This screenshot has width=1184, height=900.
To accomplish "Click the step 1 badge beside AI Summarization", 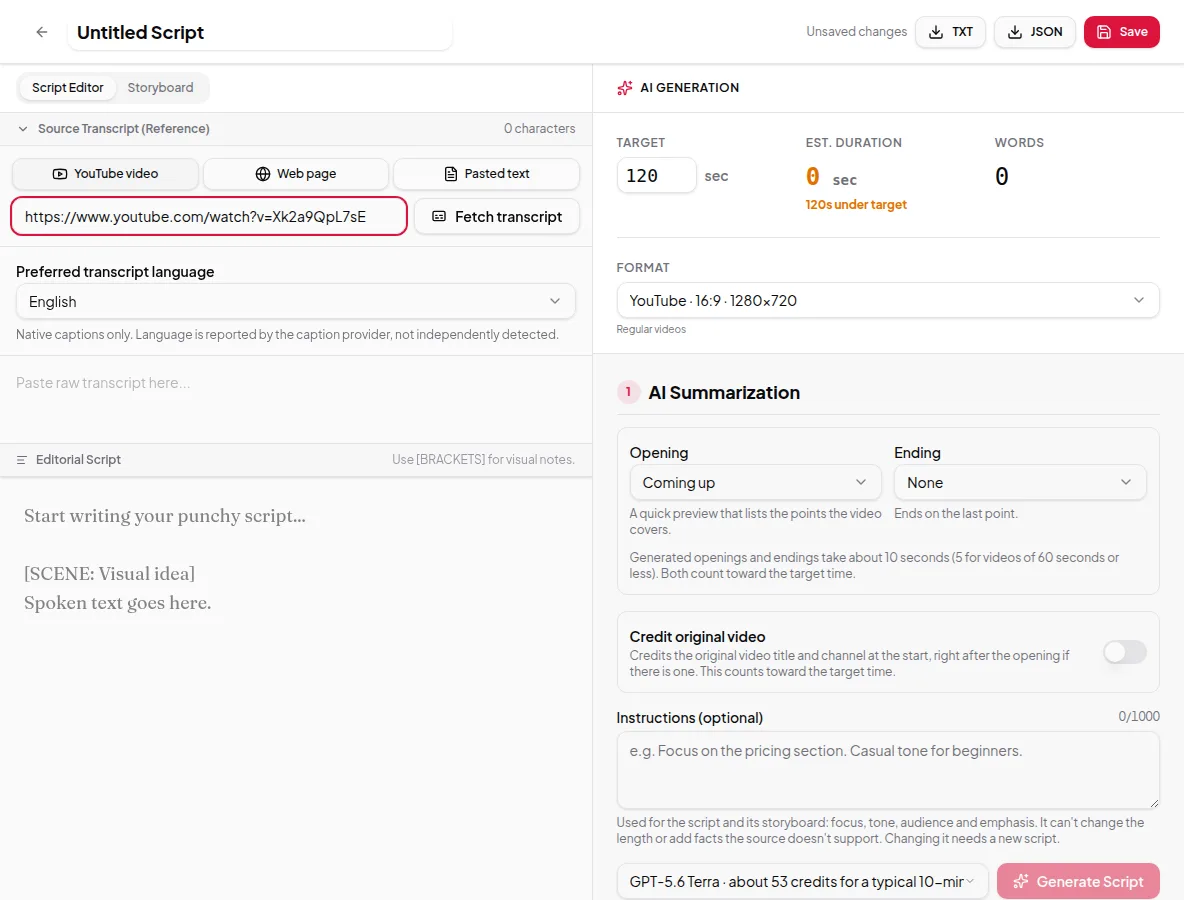I will [x=628, y=392].
